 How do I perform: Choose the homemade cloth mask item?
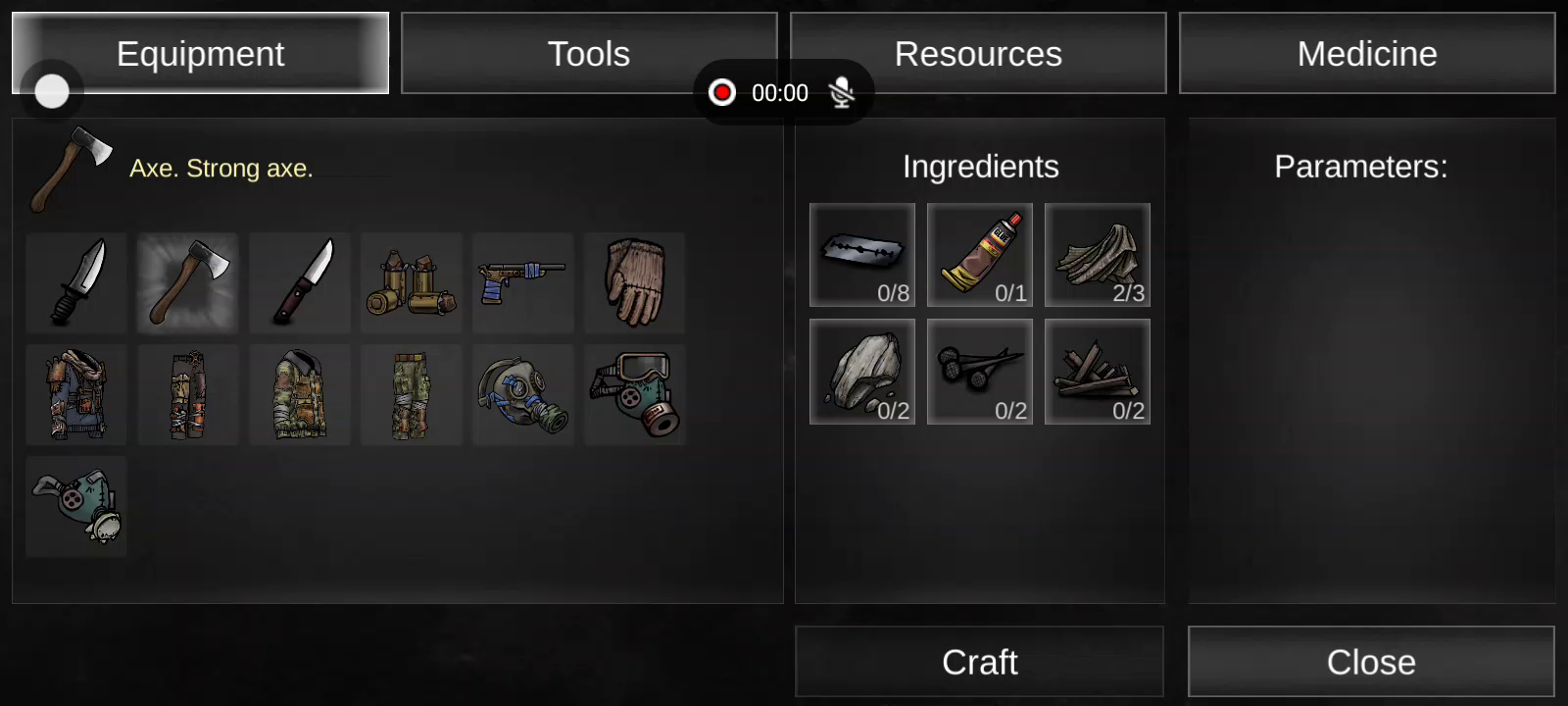click(x=76, y=506)
